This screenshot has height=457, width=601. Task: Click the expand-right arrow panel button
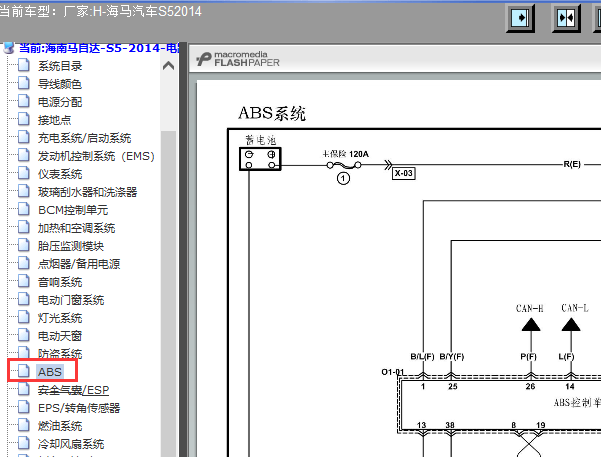(520, 18)
